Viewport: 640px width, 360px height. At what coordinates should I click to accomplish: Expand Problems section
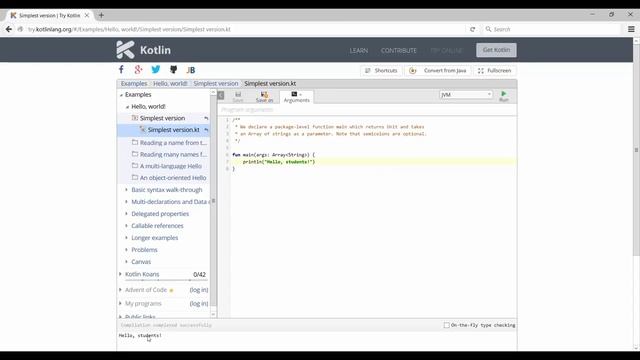tap(126, 249)
